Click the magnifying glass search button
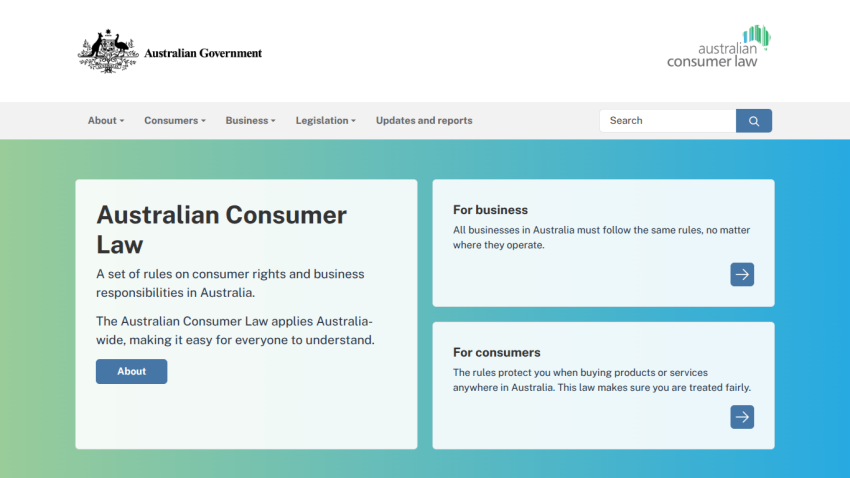Screen dimensions: 850x478 click(754, 121)
